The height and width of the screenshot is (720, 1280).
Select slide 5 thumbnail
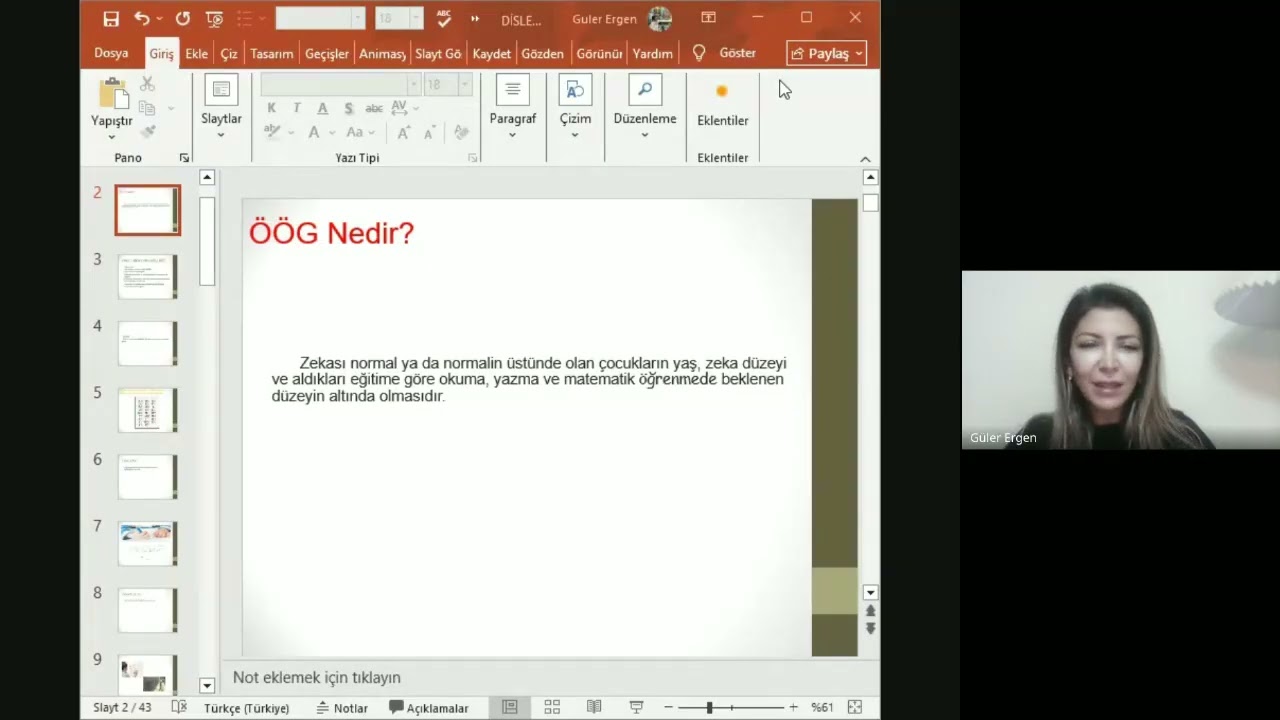[148, 410]
